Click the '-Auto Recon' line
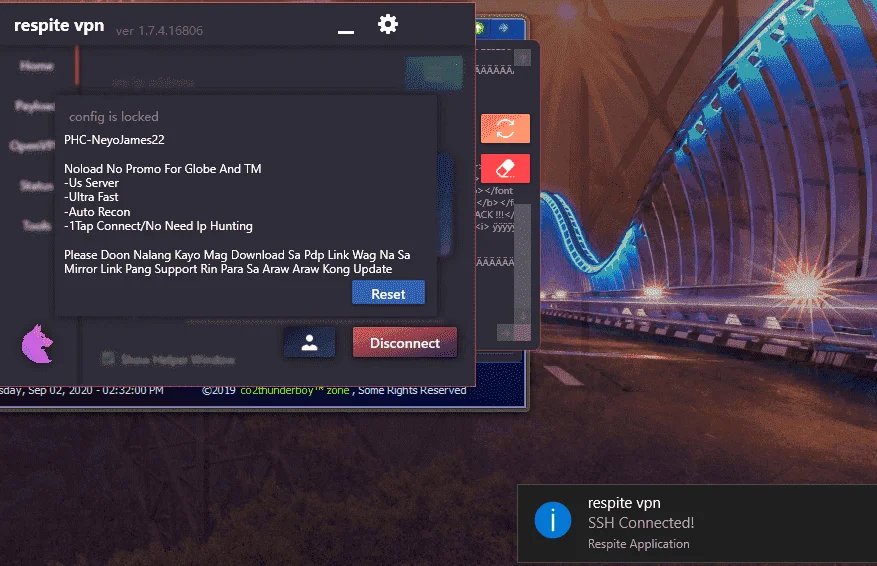Image resolution: width=877 pixels, height=566 pixels. point(97,212)
